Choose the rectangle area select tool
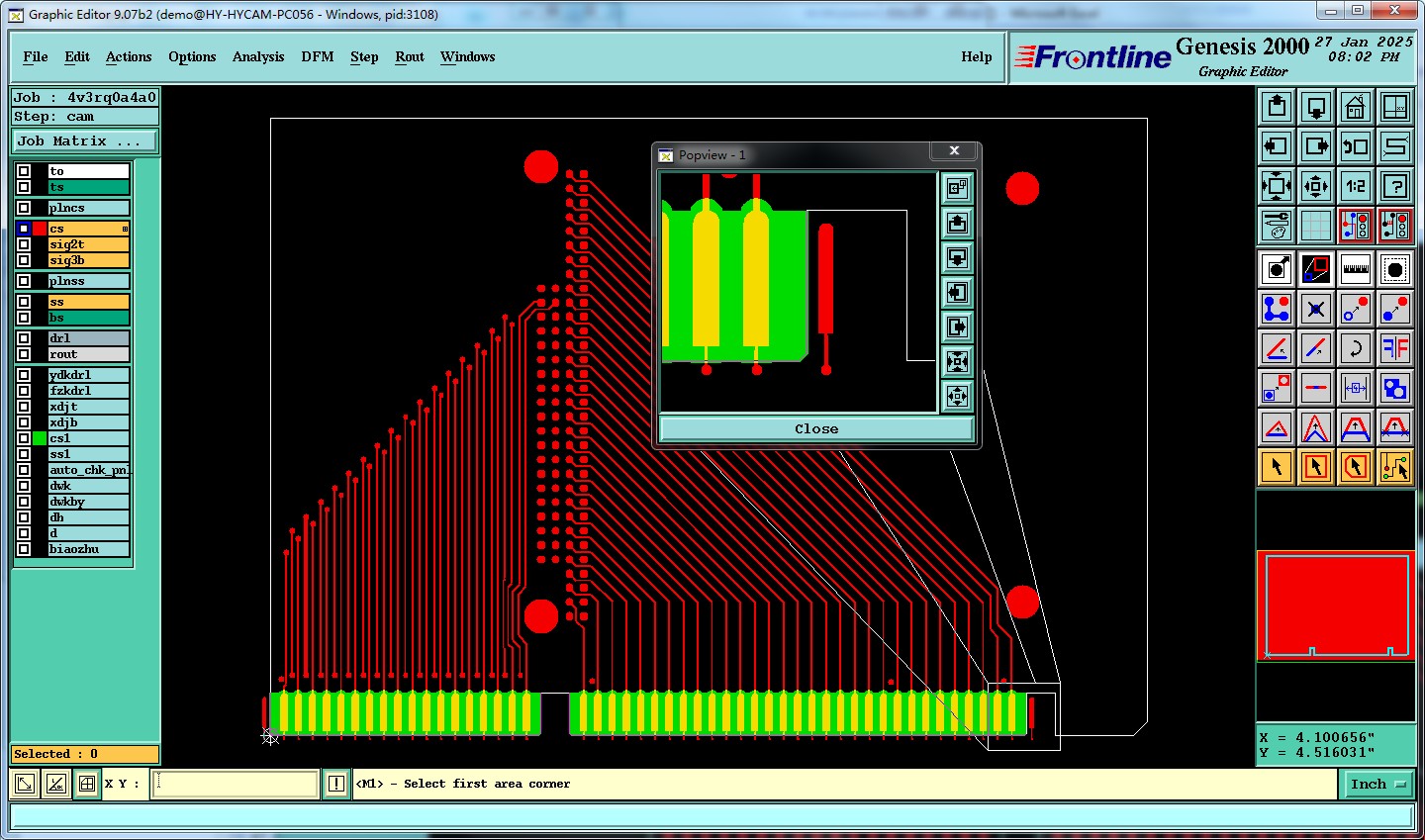Image resolution: width=1425 pixels, height=840 pixels. pyautogui.click(x=1316, y=466)
